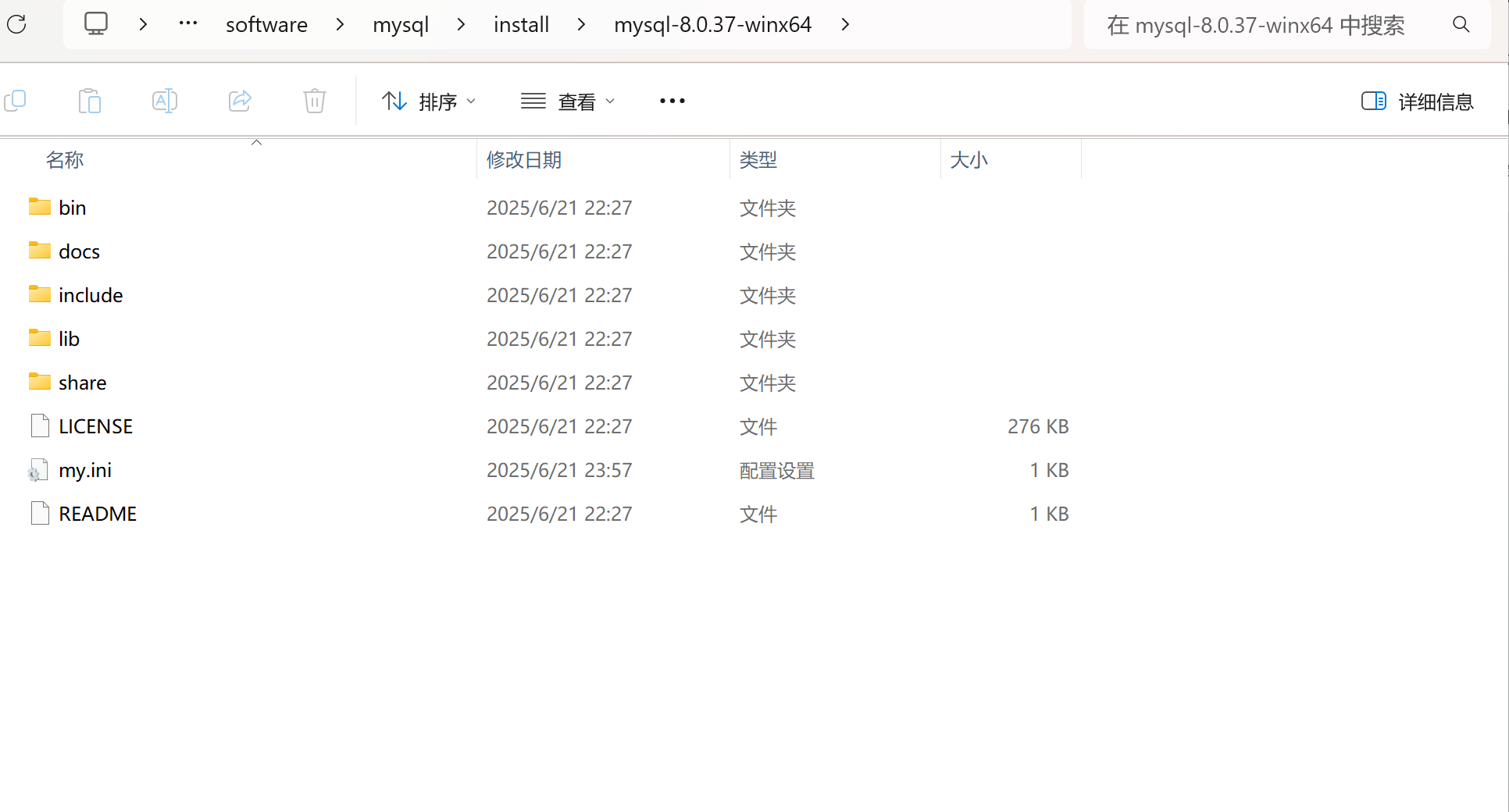The width and height of the screenshot is (1509, 812).
Task: Click the Share icon in the toolbar
Action: 239,101
